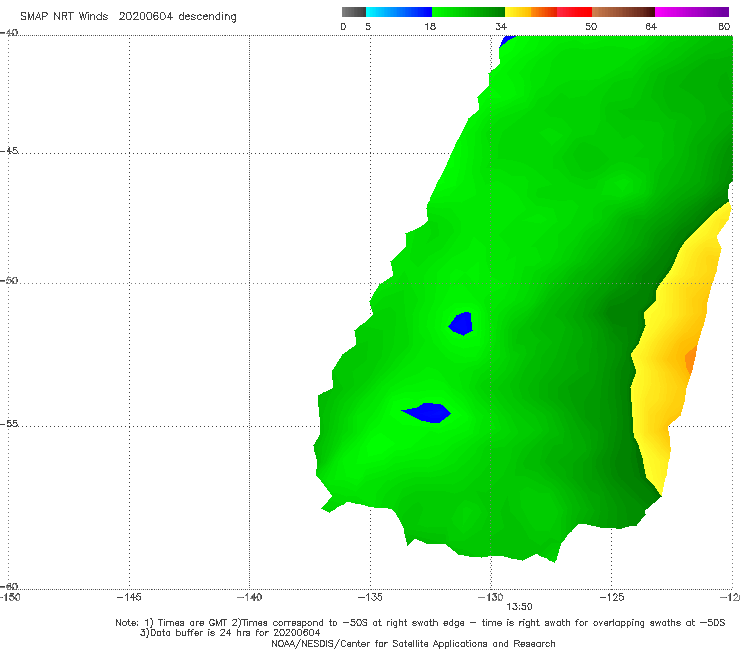Click the lower blue low-wind patch near -54.5
740x650 pixels.
(x=427, y=413)
